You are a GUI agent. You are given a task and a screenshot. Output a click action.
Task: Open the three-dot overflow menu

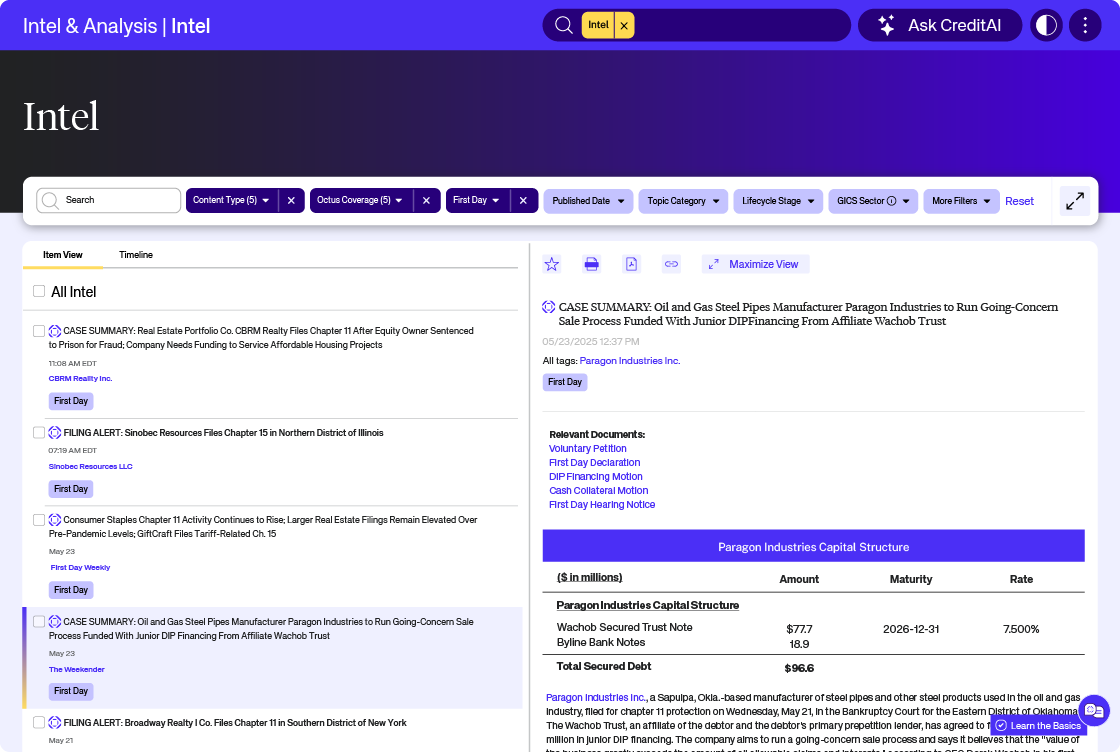tap(1085, 25)
